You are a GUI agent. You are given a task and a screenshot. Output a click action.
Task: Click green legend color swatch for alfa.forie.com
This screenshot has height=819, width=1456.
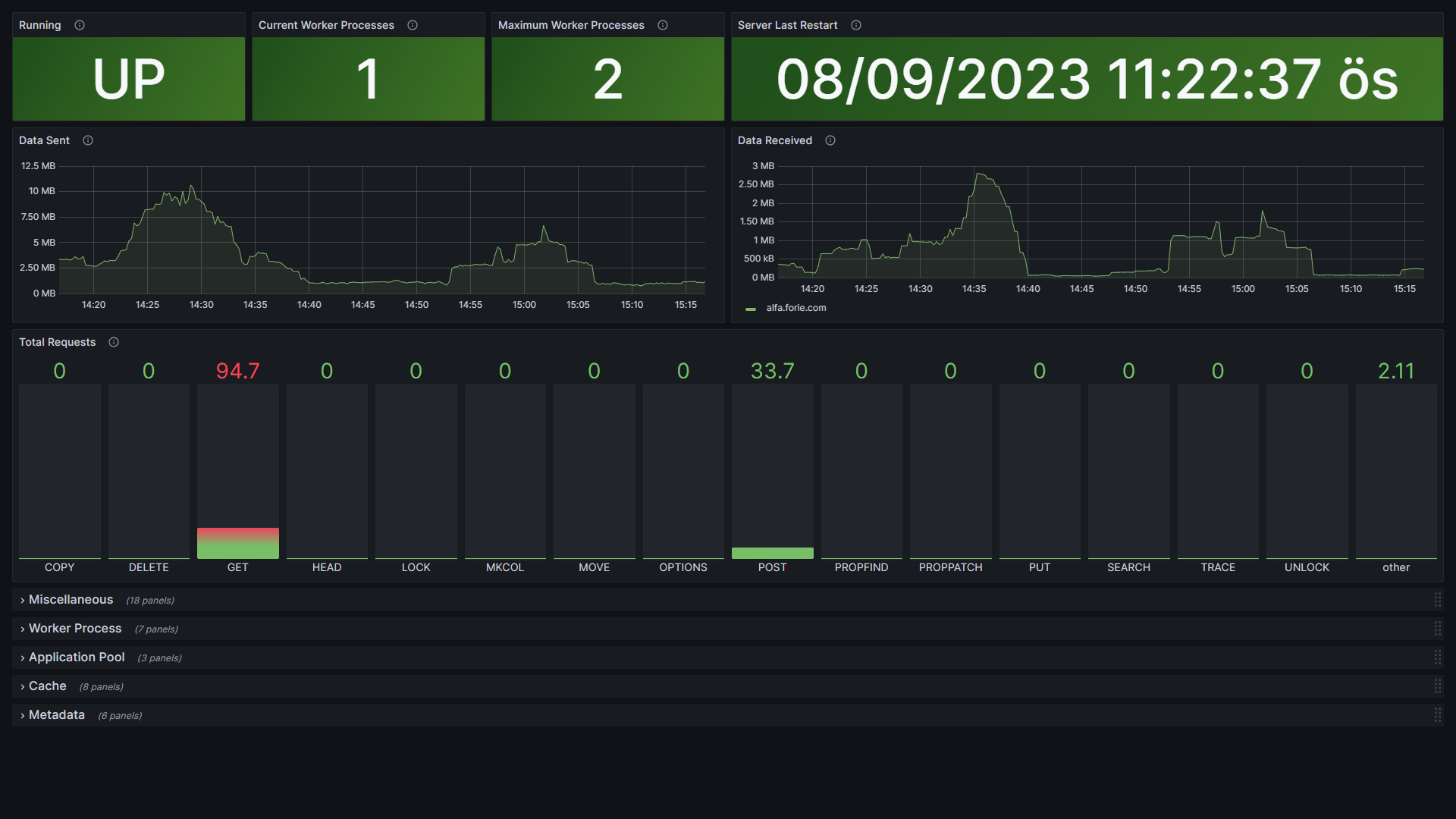point(751,309)
